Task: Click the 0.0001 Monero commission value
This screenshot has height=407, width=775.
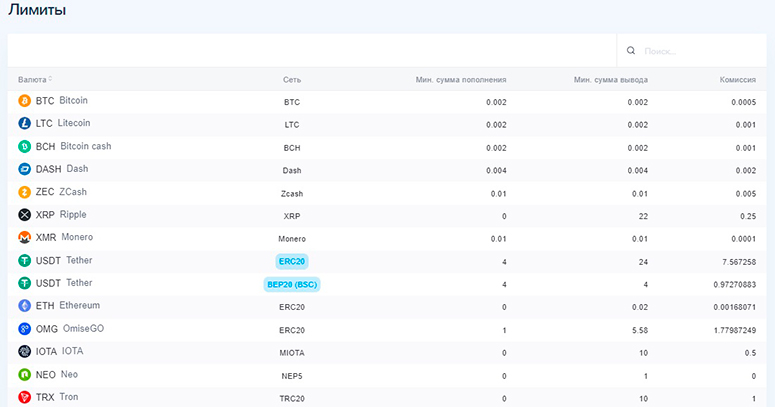Action: [743, 239]
